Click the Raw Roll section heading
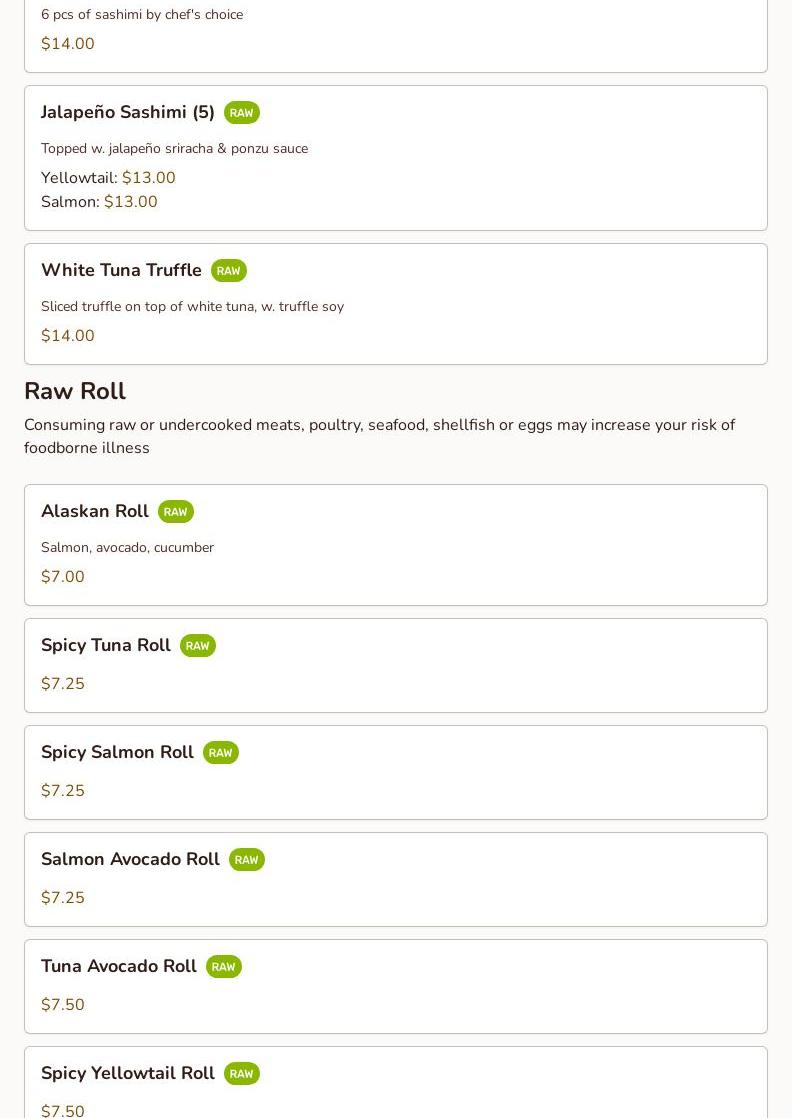This screenshot has height=1118, width=792. (75, 391)
